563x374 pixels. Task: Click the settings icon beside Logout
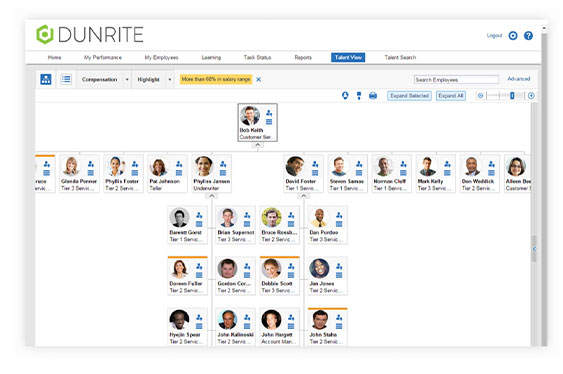(x=513, y=36)
